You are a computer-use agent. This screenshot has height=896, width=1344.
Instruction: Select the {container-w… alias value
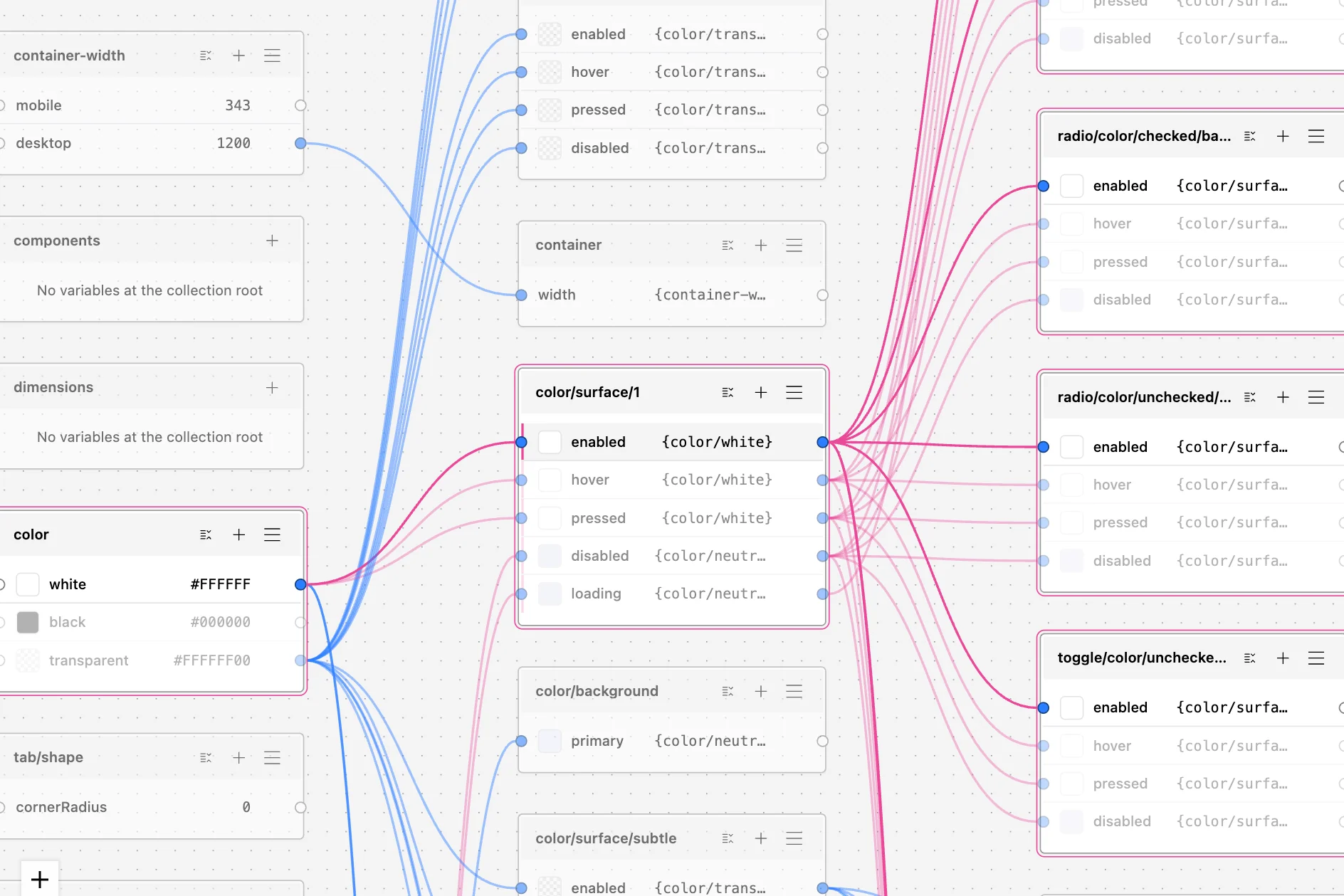click(x=710, y=295)
